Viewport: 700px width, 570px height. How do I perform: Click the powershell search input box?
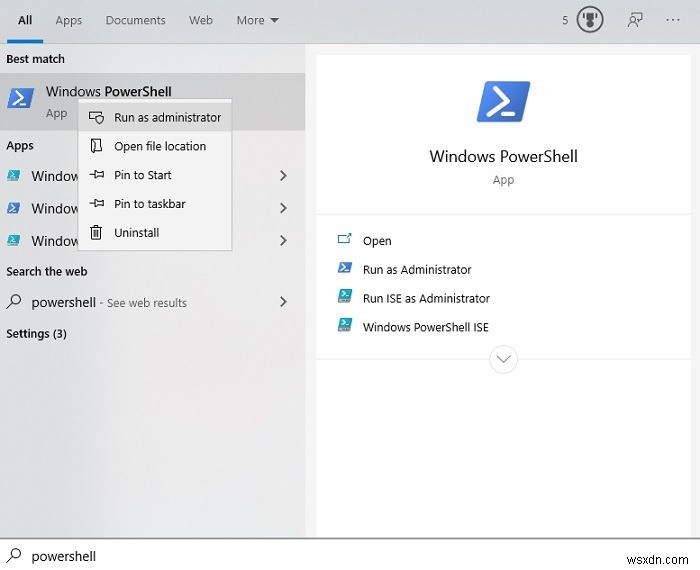[x=350, y=555]
